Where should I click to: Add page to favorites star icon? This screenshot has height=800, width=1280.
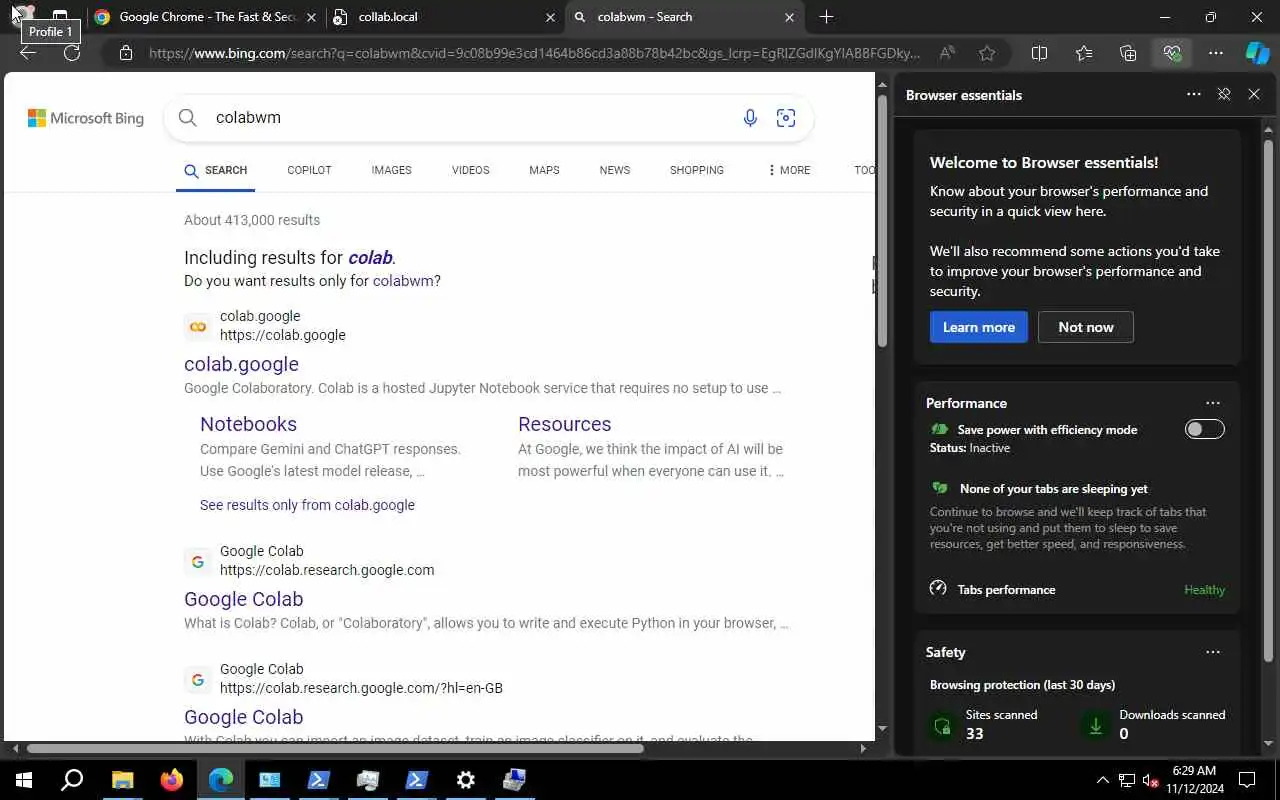pyautogui.click(x=987, y=53)
